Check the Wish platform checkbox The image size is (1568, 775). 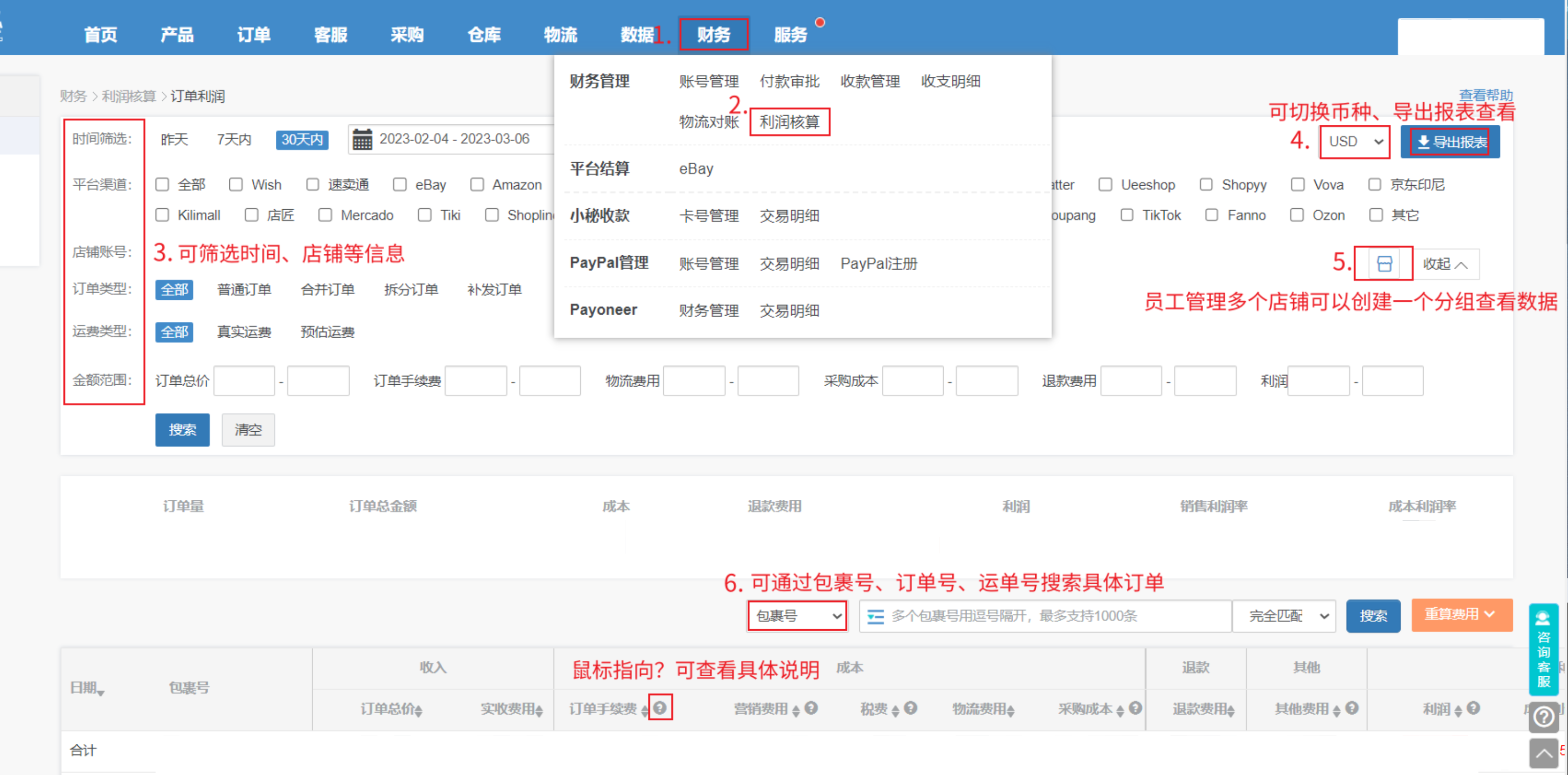pyautogui.click(x=236, y=184)
